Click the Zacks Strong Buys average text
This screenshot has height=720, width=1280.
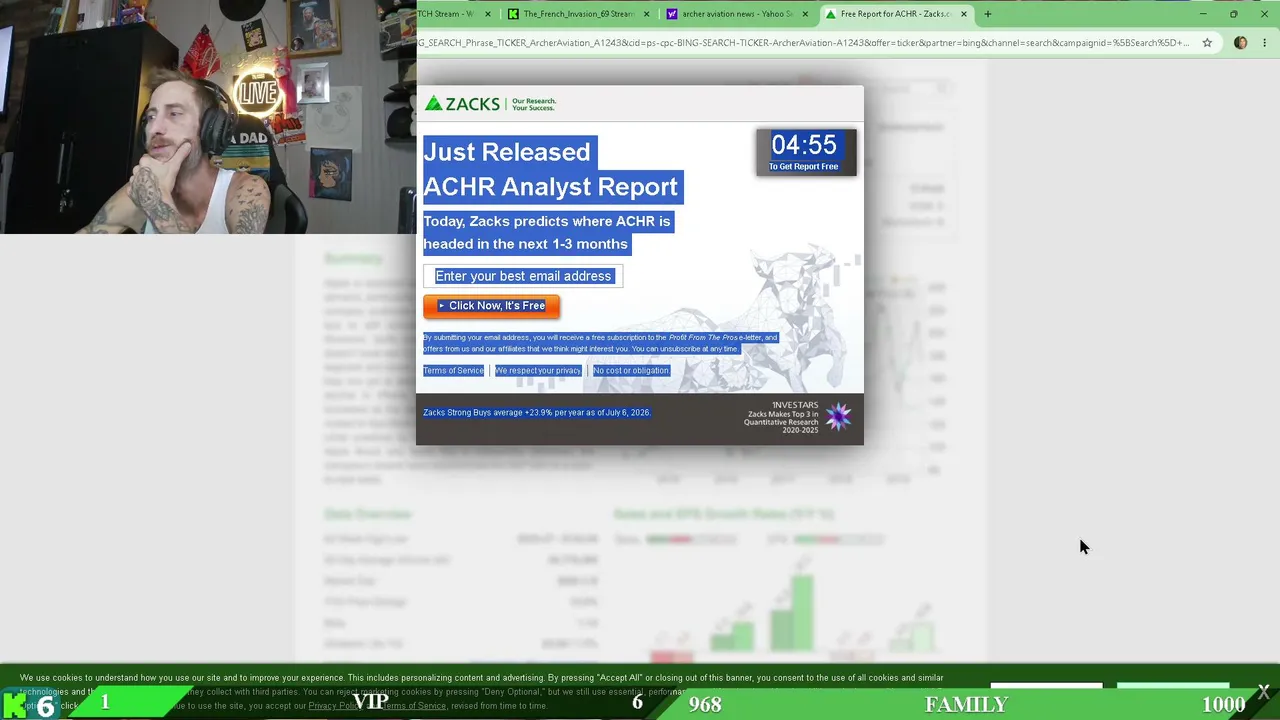537,413
